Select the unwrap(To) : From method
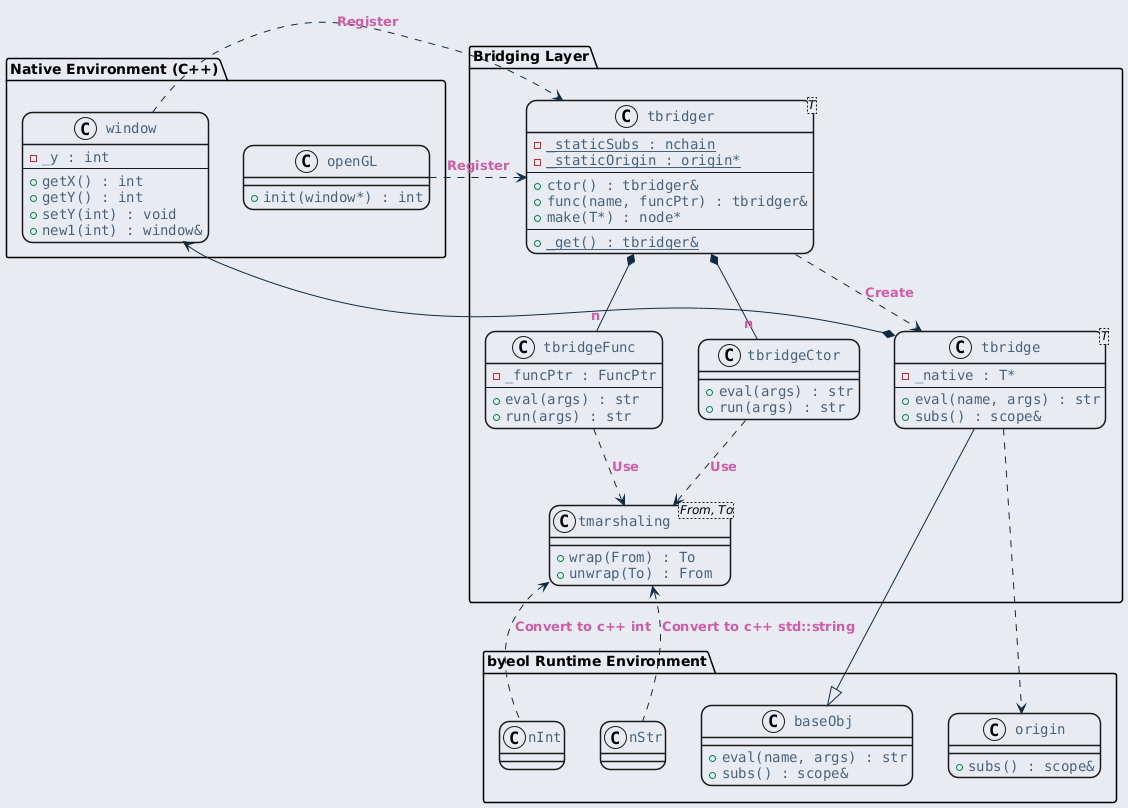 (640, 573)
